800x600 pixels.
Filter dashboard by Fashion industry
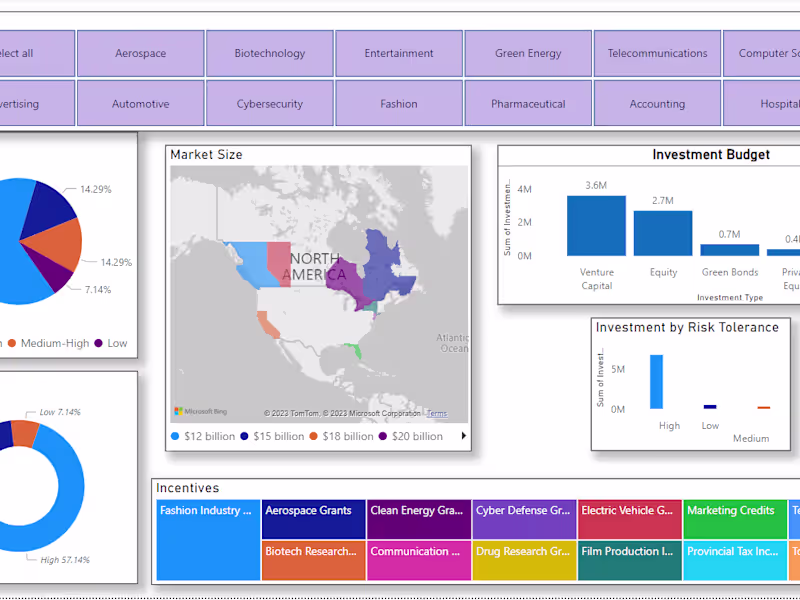[398, 103]
